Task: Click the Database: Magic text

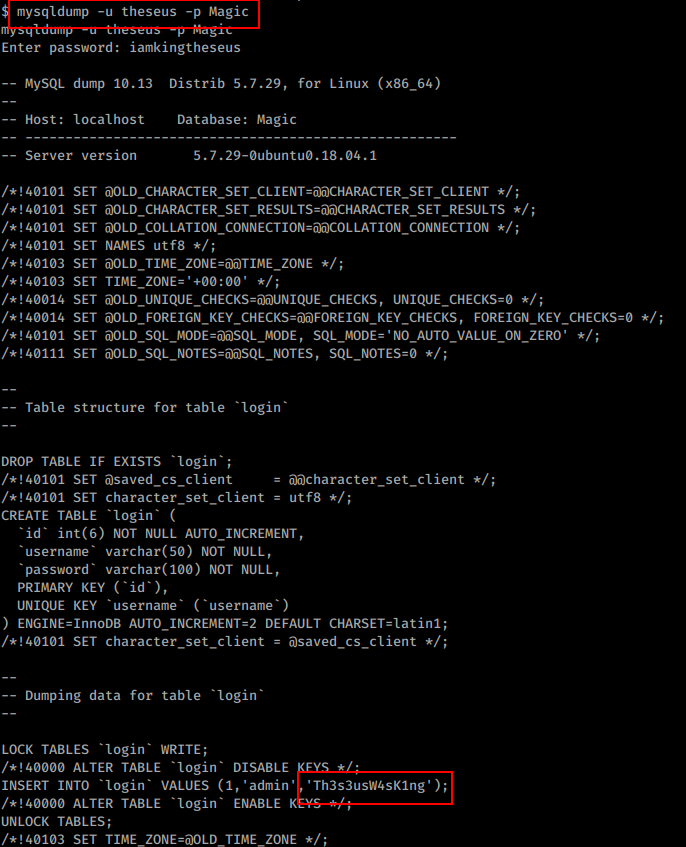Action: [x=237, y=119]
